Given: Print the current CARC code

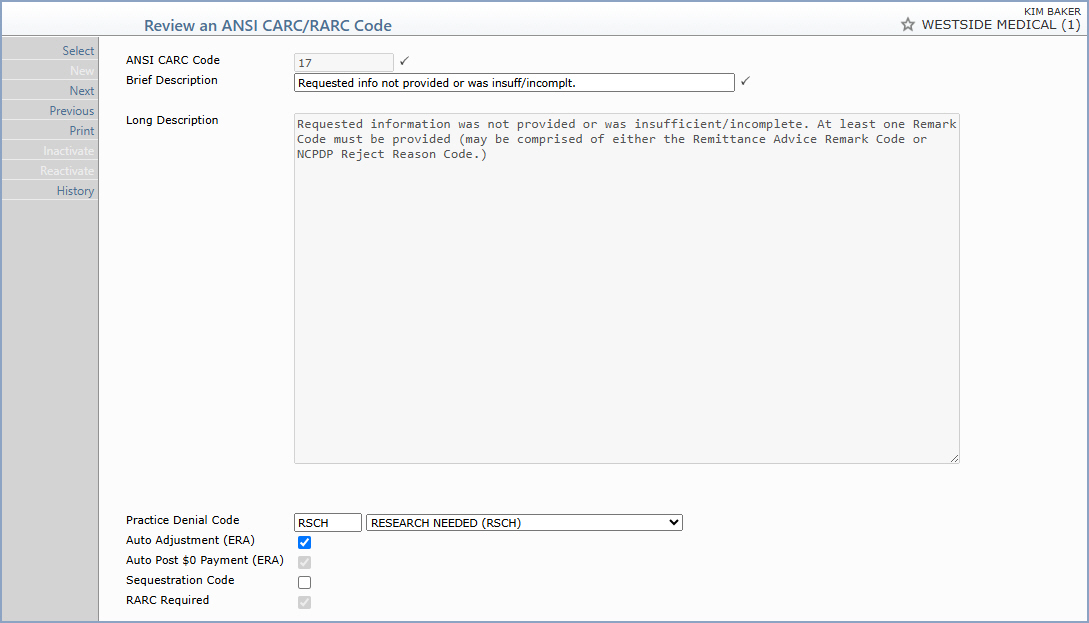Looking at the screenshot, I should click(x=82, y=131).
